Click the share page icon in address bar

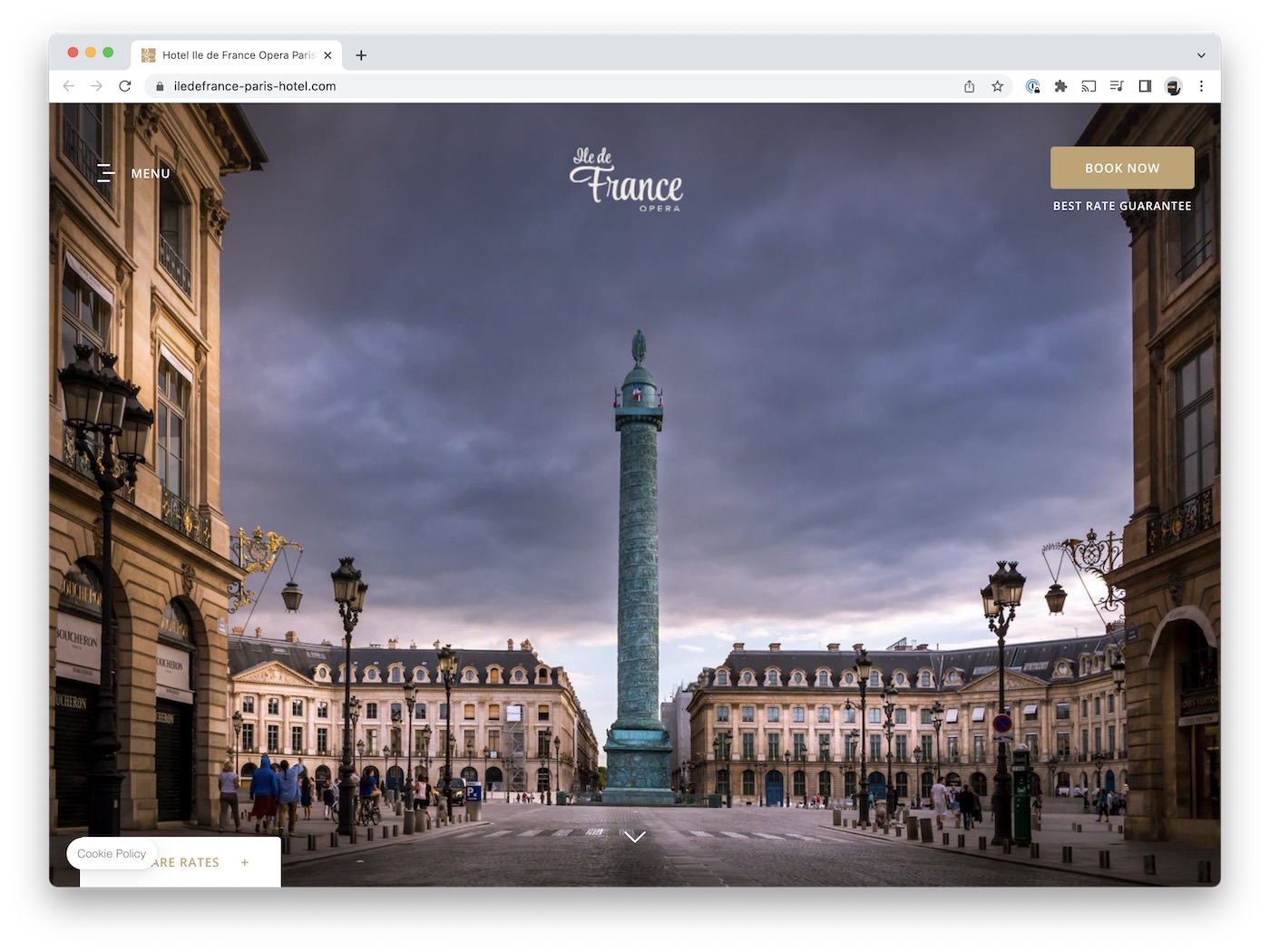tap(969, 86)
